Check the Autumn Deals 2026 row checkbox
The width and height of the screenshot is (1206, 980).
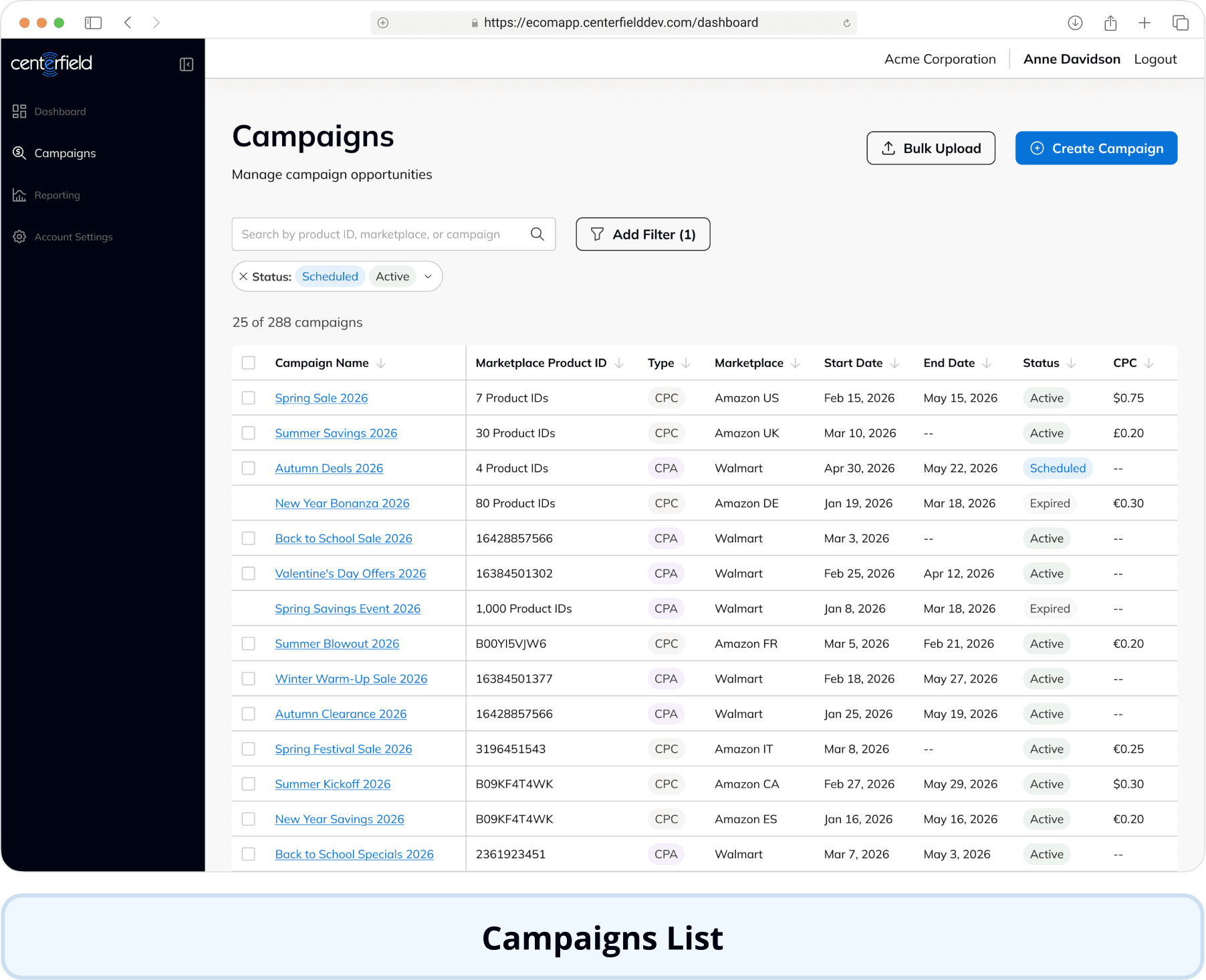point(249,468)
